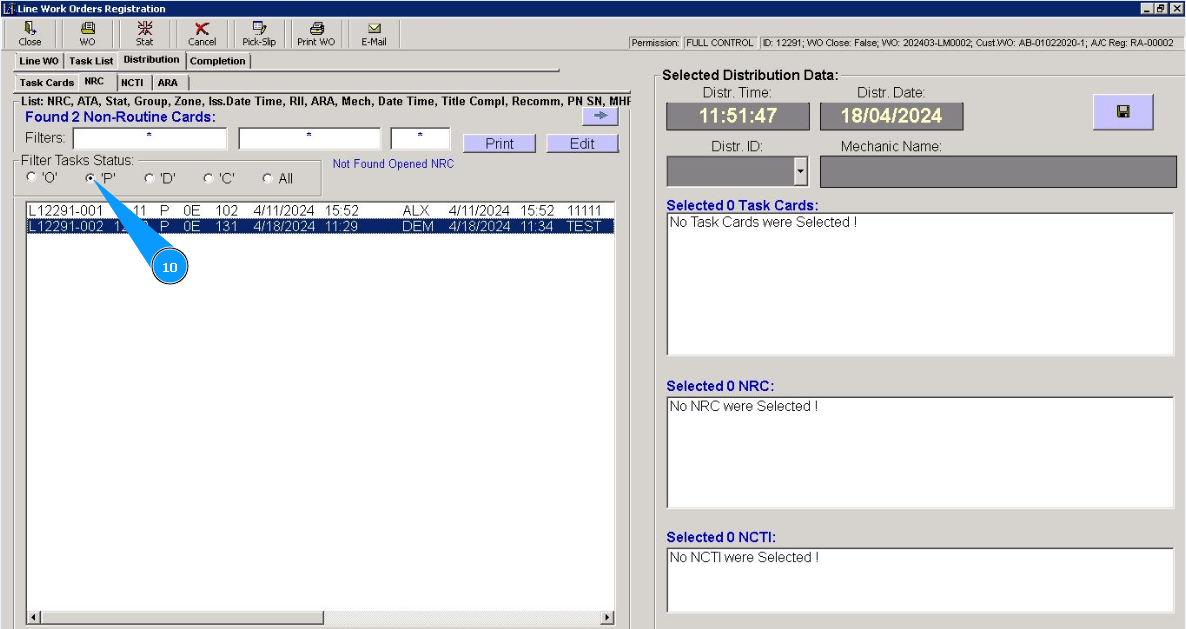Click the list horizontal scrollbar right arrow
The image size is (1186, 629).
[x=607, y=618]
